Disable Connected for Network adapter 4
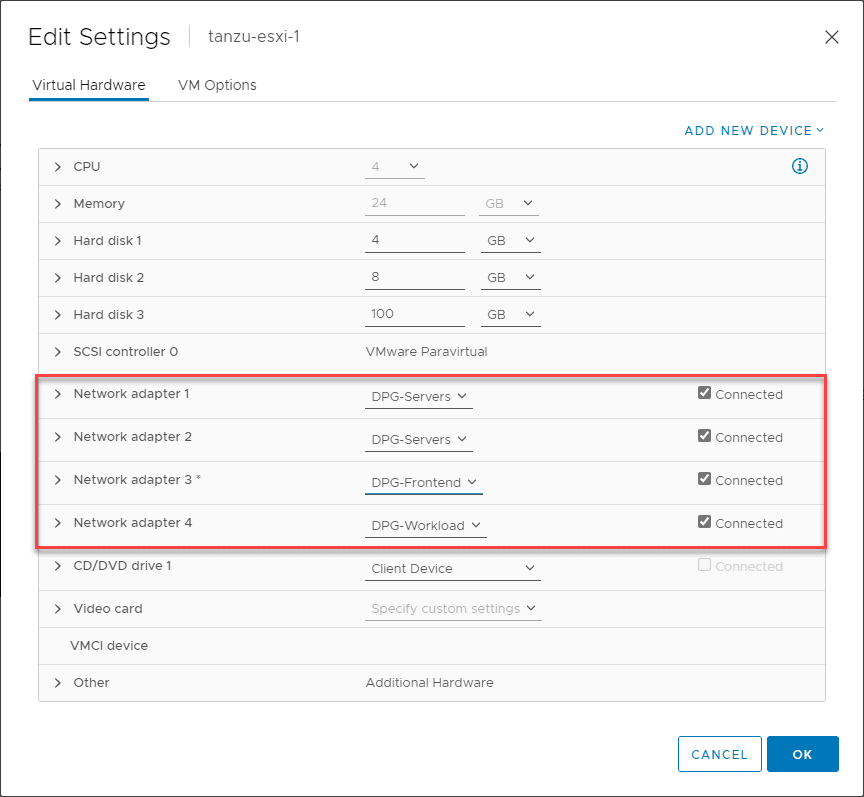The width and height of the screenshot is (864, 797). (705, 522)
